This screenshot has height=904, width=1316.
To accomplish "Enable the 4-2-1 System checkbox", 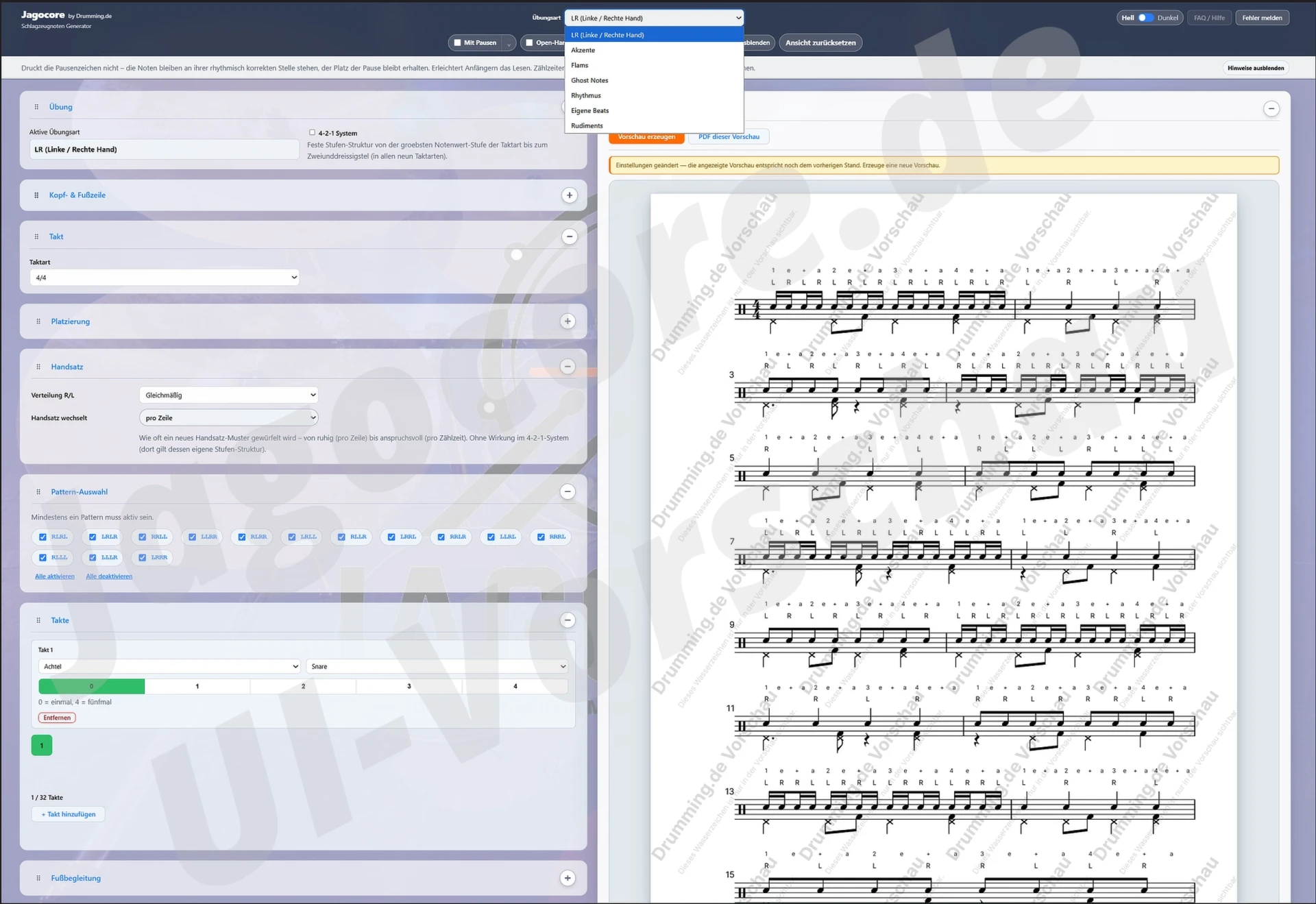I will pos(312,132).
